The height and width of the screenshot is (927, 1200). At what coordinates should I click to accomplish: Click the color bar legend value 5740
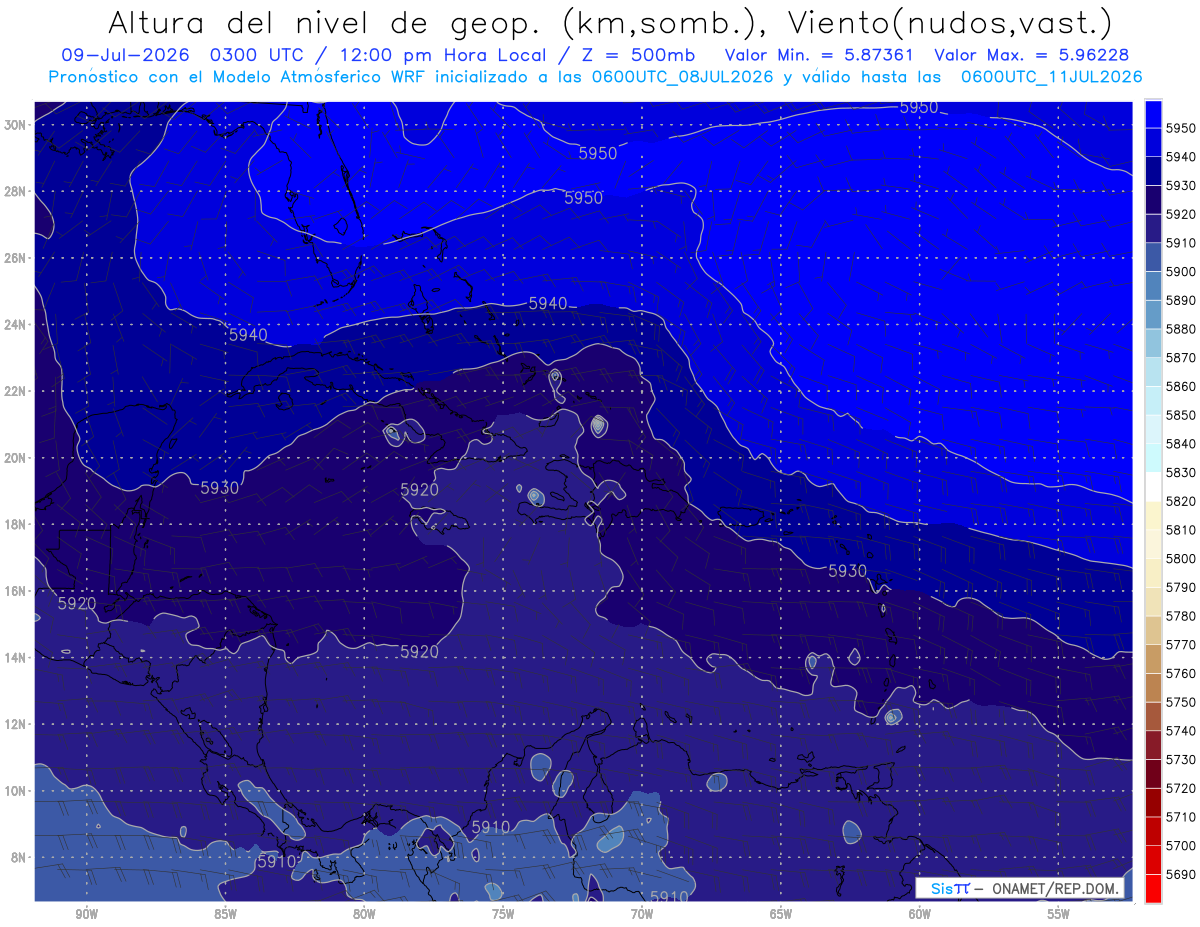[x=1180, y=731]
